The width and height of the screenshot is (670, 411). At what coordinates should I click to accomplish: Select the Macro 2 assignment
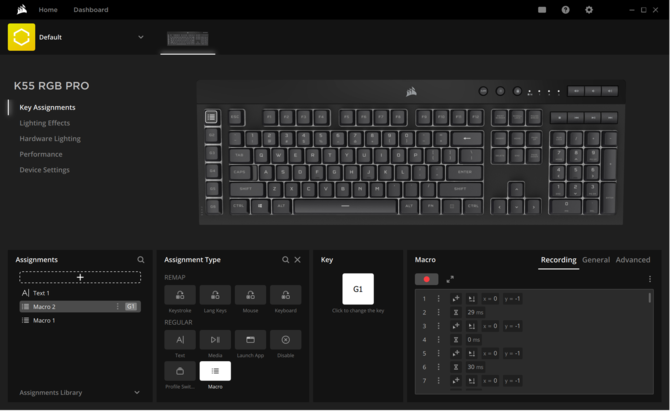pos(80,307)
